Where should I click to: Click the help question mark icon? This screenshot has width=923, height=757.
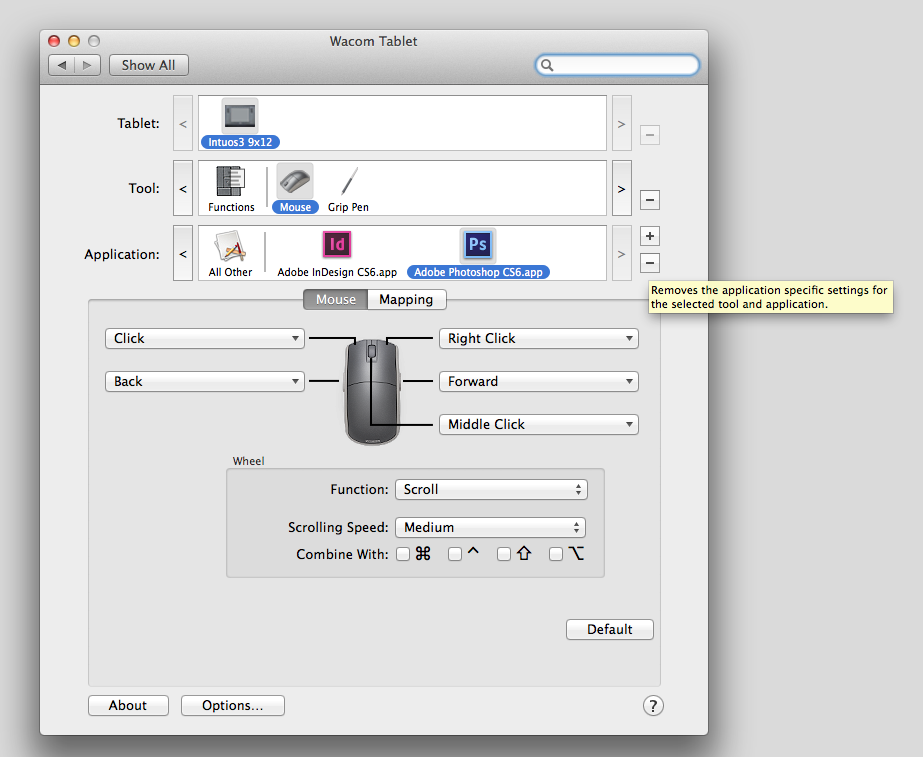(x=653, y=706)
